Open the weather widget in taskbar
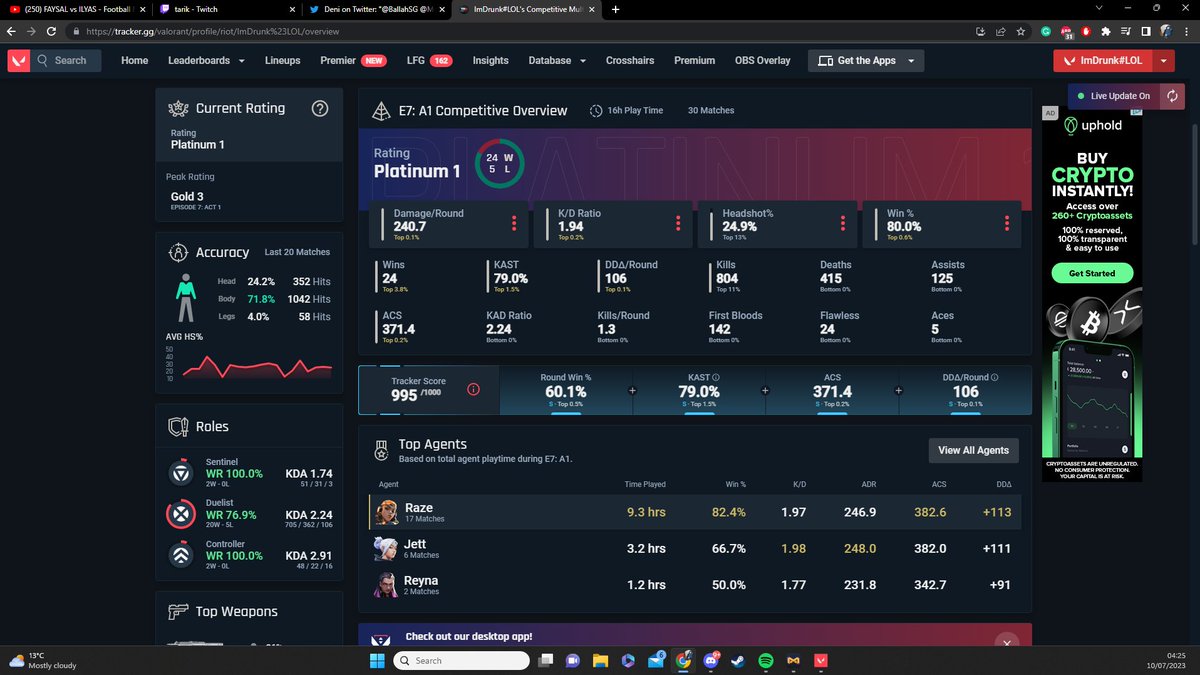This screenshot has width=1200, height=675. coord(40,660)
